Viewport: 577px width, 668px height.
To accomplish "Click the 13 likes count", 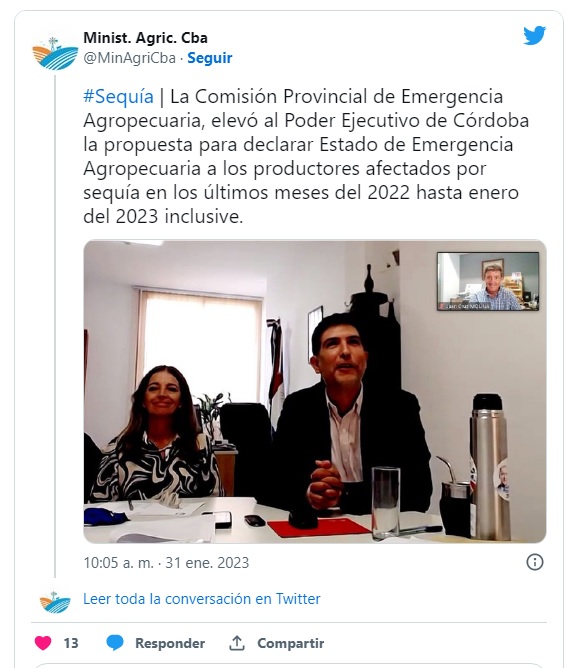I will 71,643.
